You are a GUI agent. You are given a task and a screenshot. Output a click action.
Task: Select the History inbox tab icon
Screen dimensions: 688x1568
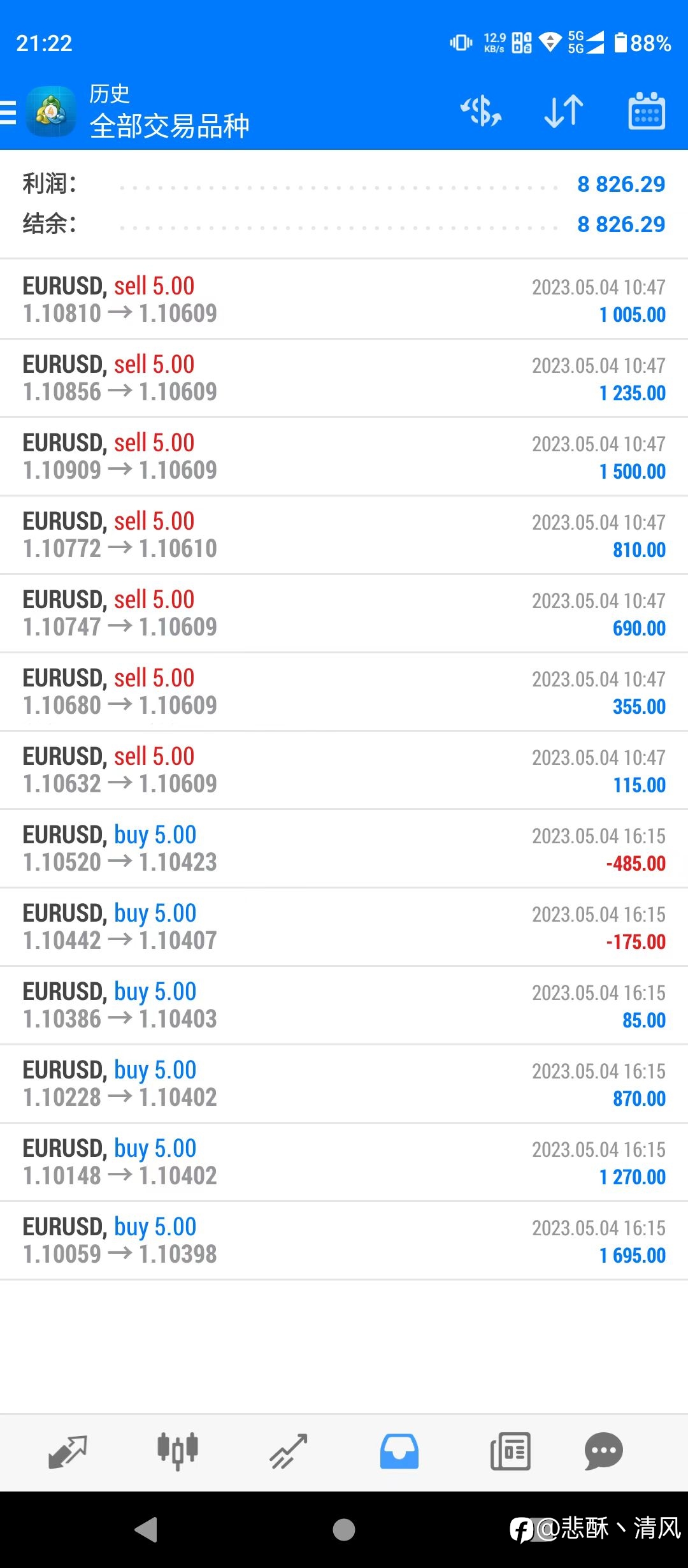[x=399, y=1452]
